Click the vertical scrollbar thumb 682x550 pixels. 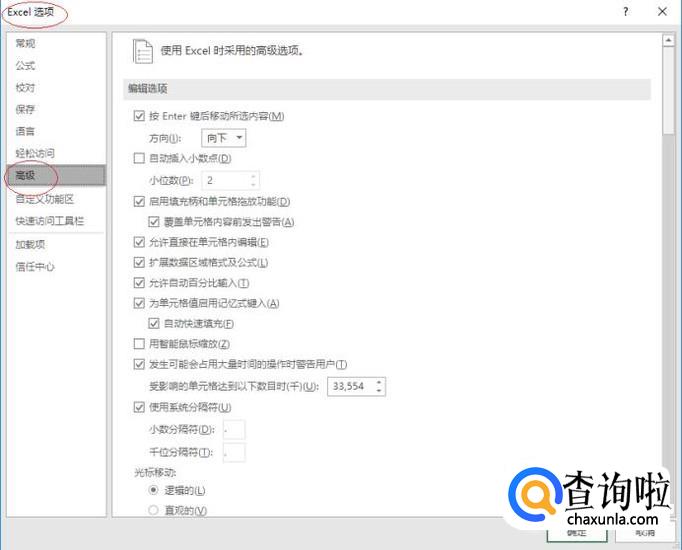point(669,91)
